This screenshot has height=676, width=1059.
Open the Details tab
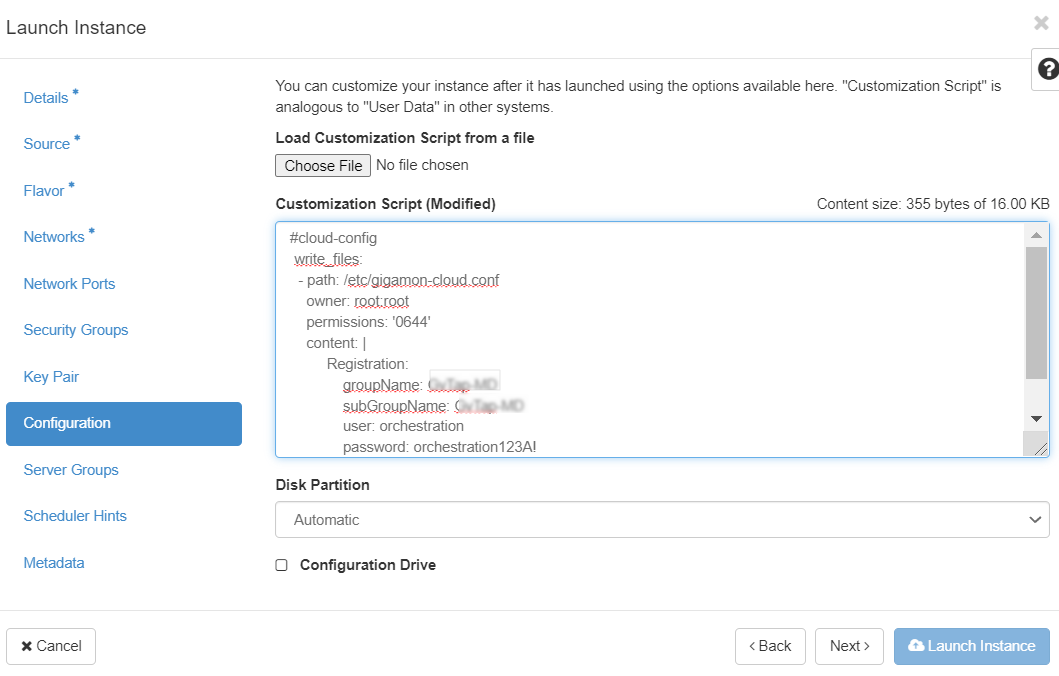coord(46,98)
